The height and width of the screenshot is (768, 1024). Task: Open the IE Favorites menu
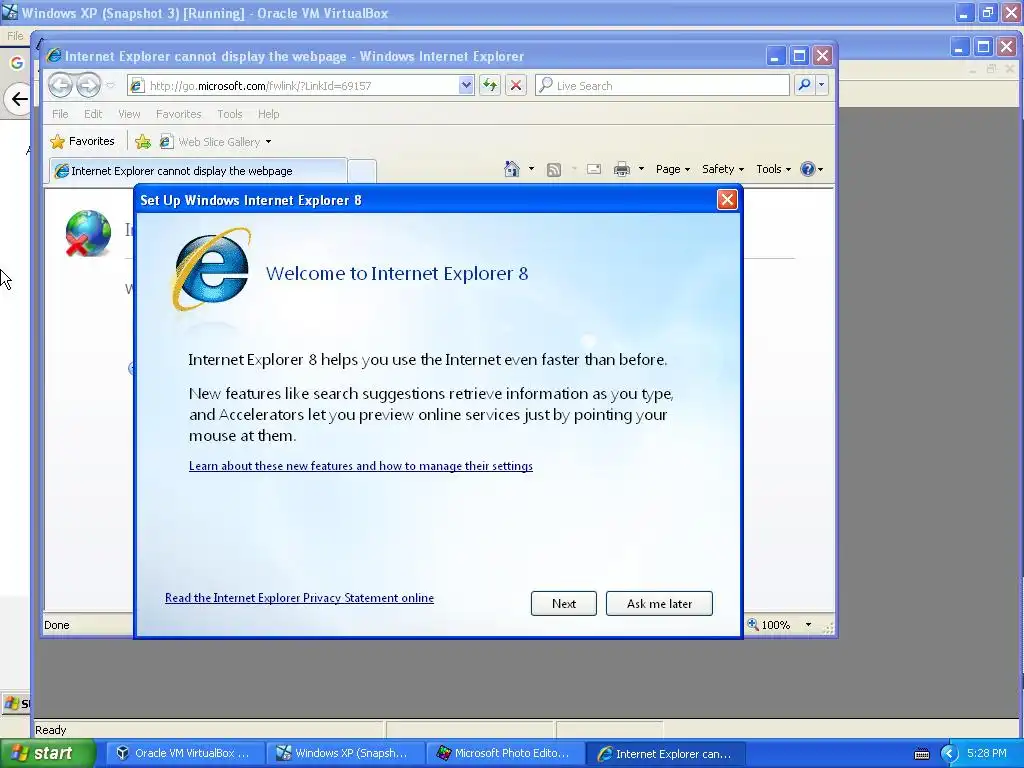click(178, 114)
